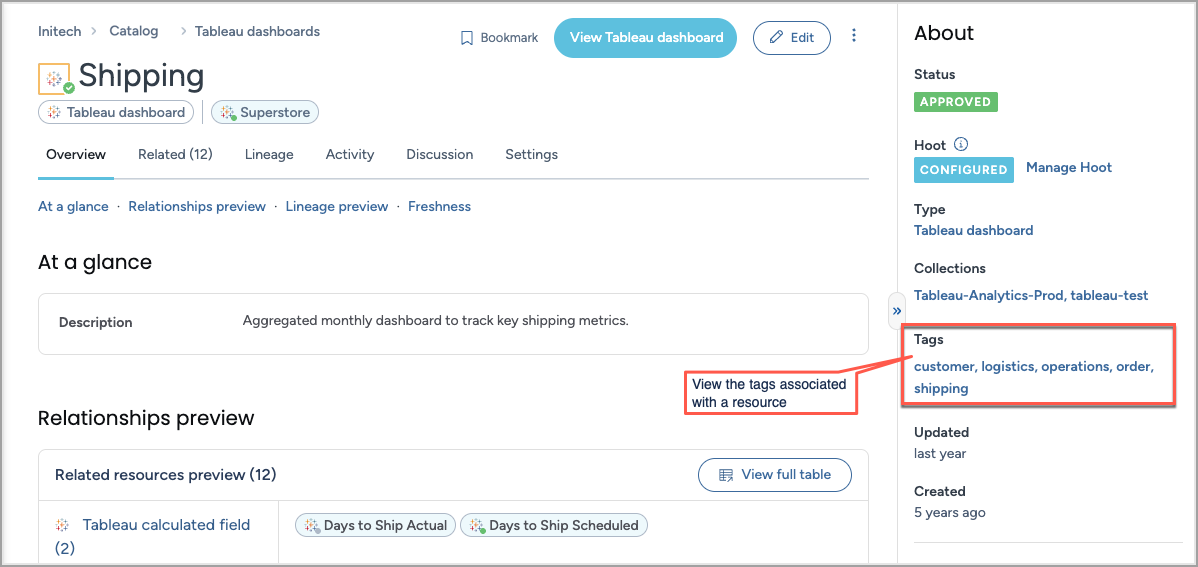Click the Manage Hoot link
This screenshot has width=1198, height=567.
click(1068, 168)
